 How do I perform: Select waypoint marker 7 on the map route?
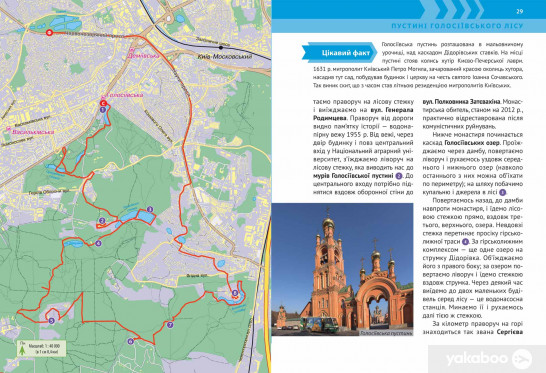tap(170, 325)
